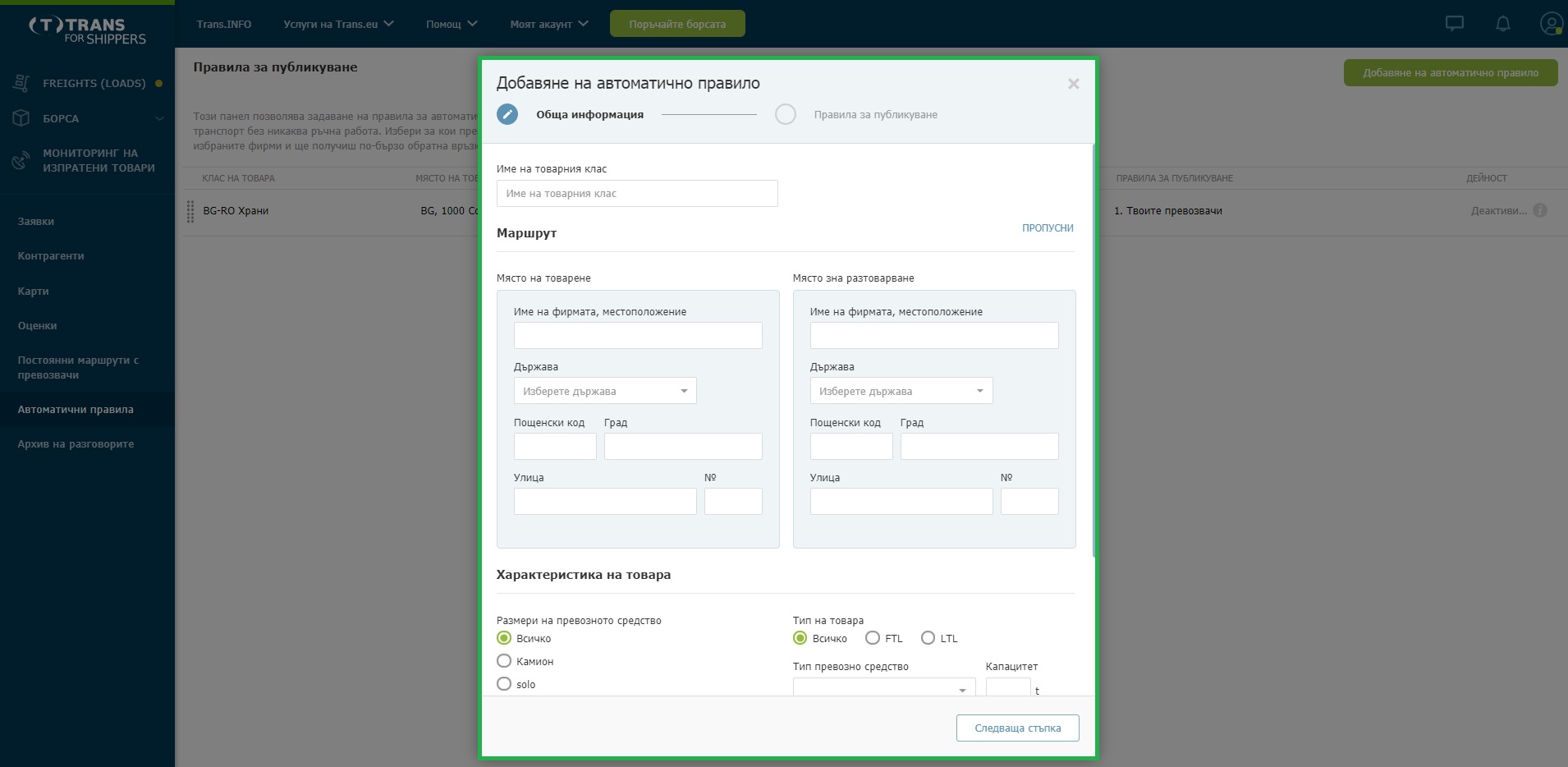Viewport: 1568px width, 767px height.
Task: Focus loading place № field
Action: [733, 501]
